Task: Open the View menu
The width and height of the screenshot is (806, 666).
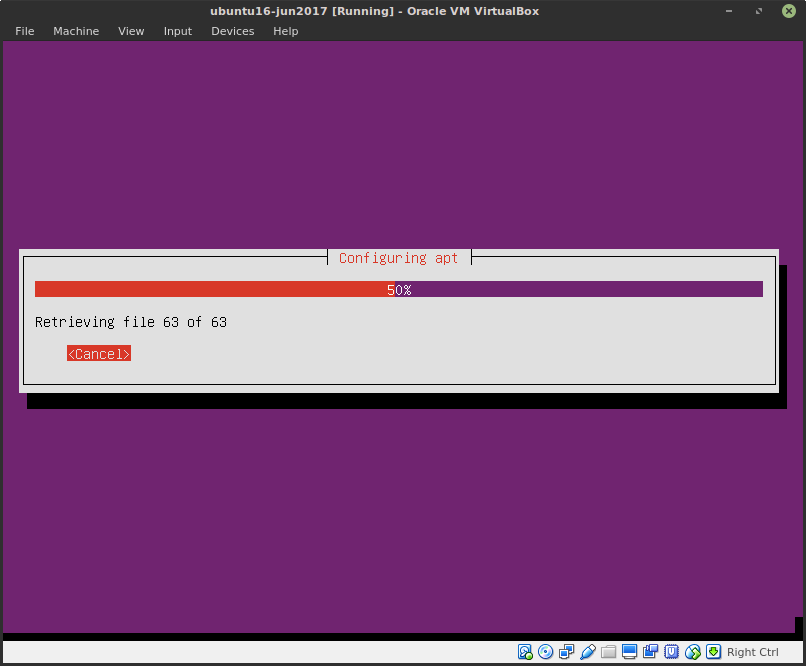Action: (131, 31)
